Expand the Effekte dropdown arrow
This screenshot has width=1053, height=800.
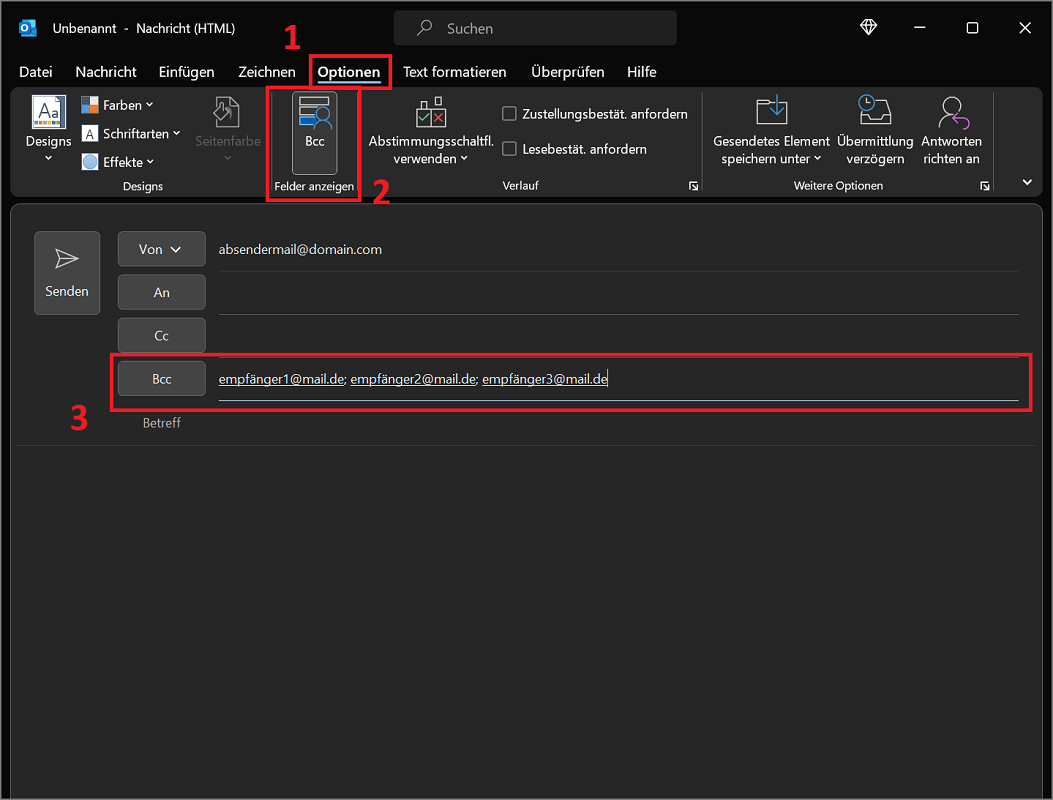point(150,162)
